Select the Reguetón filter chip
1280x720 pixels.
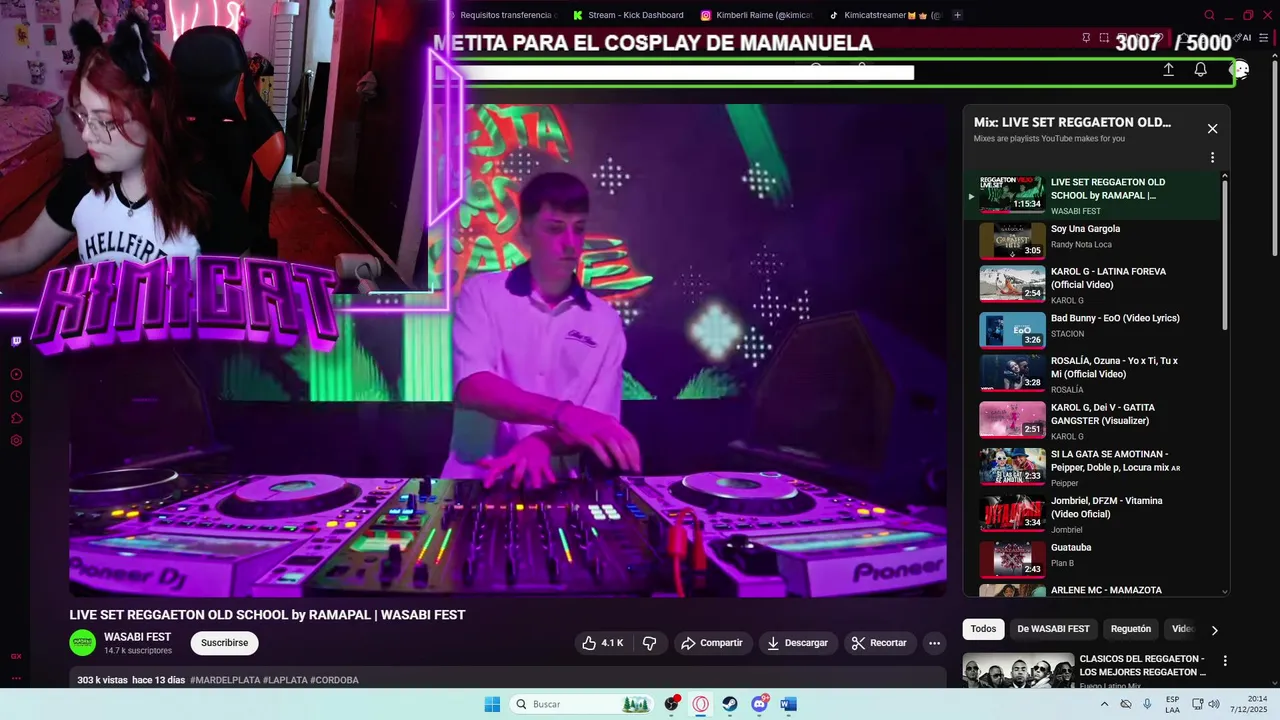click(x=1131, y=629)
